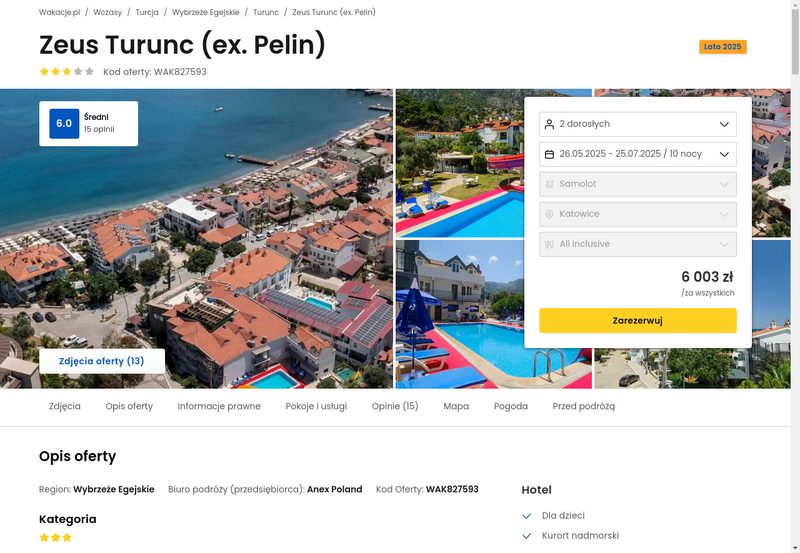Screen dimensions: 800x553
Task: Expand the 2 dorosłych guests dropdown
Action: pos(638,124)
